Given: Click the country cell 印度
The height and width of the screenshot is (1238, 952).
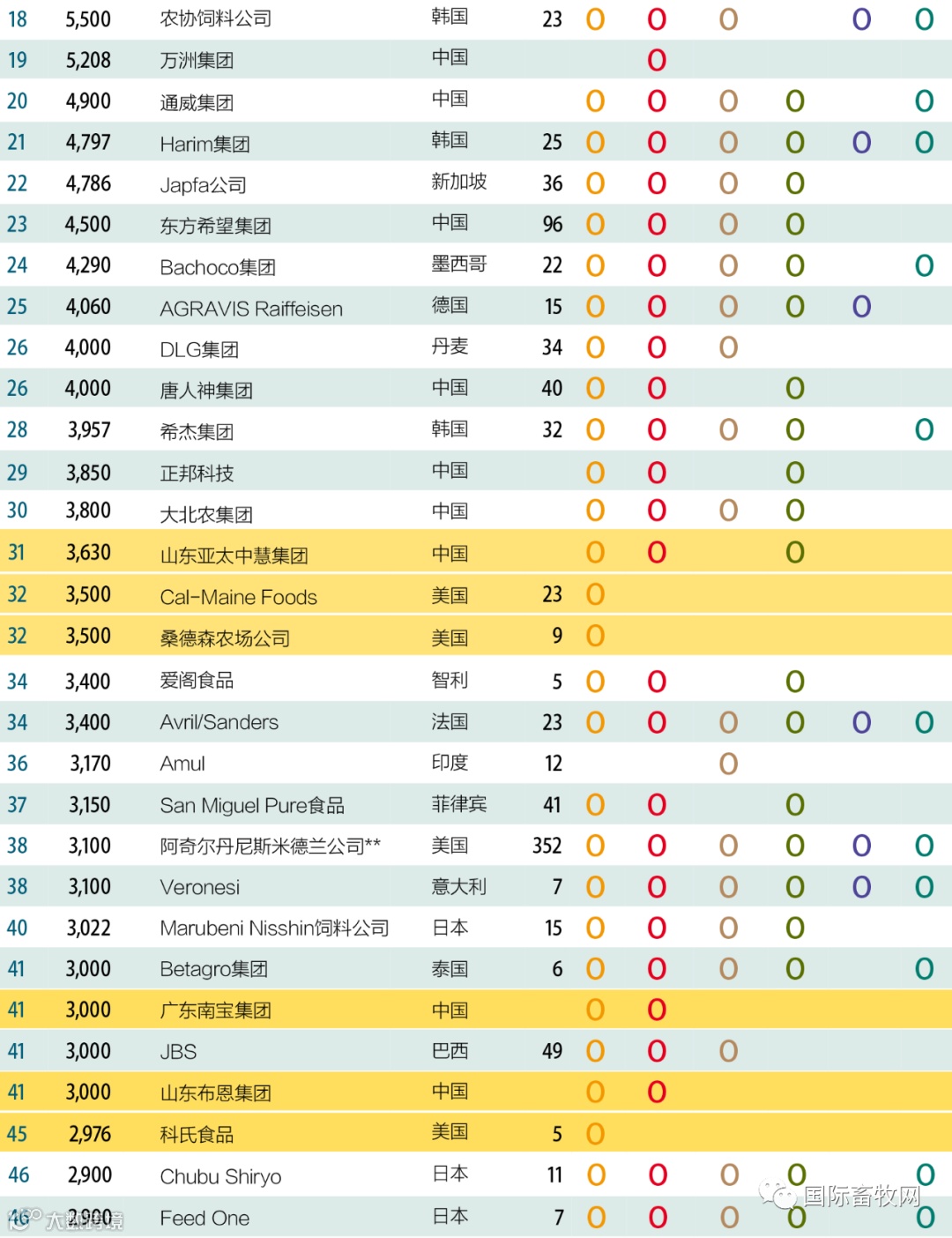Looking at the screenshot, I should tap(450, 762).
